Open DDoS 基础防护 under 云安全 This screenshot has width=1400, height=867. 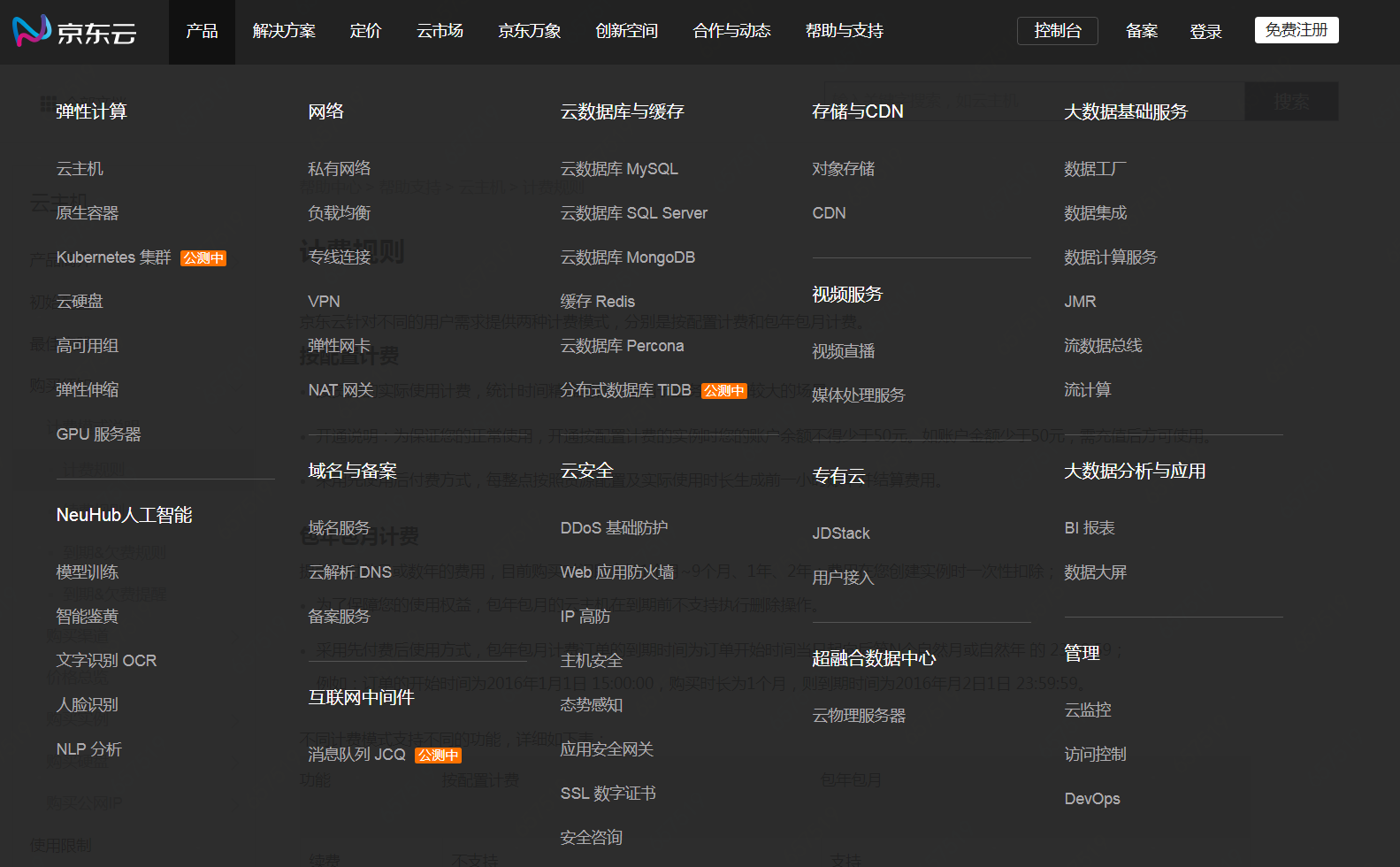pos(614,528)
